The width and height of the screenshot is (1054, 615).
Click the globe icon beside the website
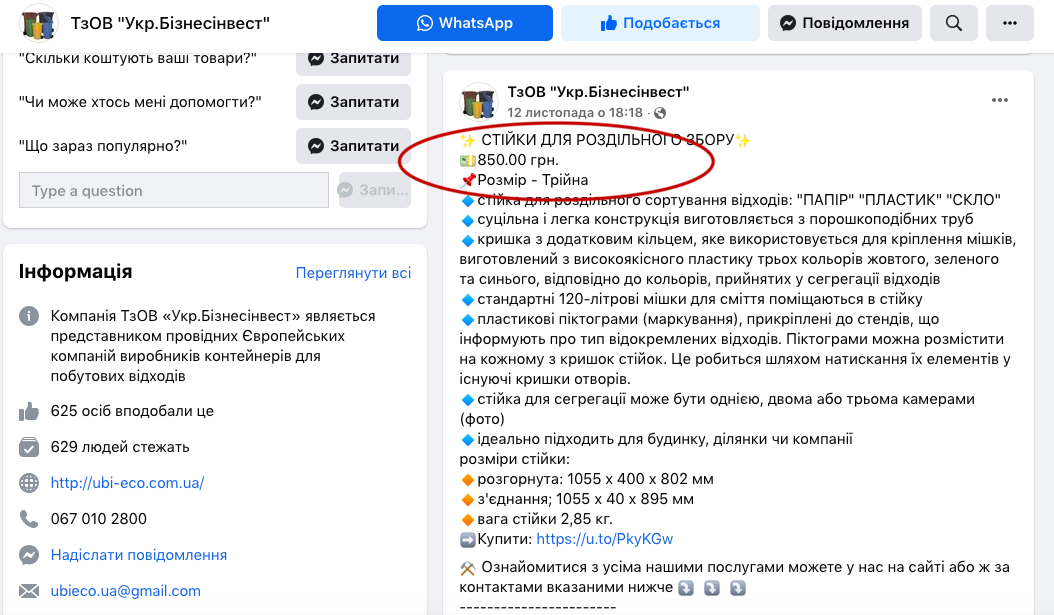[x=29, y=483]
